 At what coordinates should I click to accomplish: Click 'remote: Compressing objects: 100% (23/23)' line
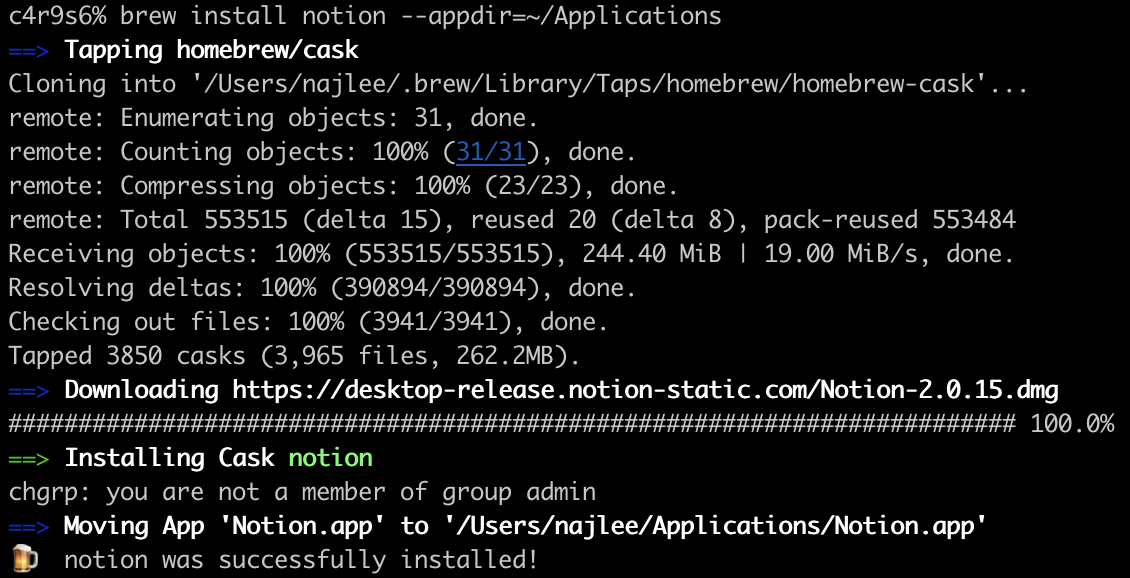coord(344,186)
